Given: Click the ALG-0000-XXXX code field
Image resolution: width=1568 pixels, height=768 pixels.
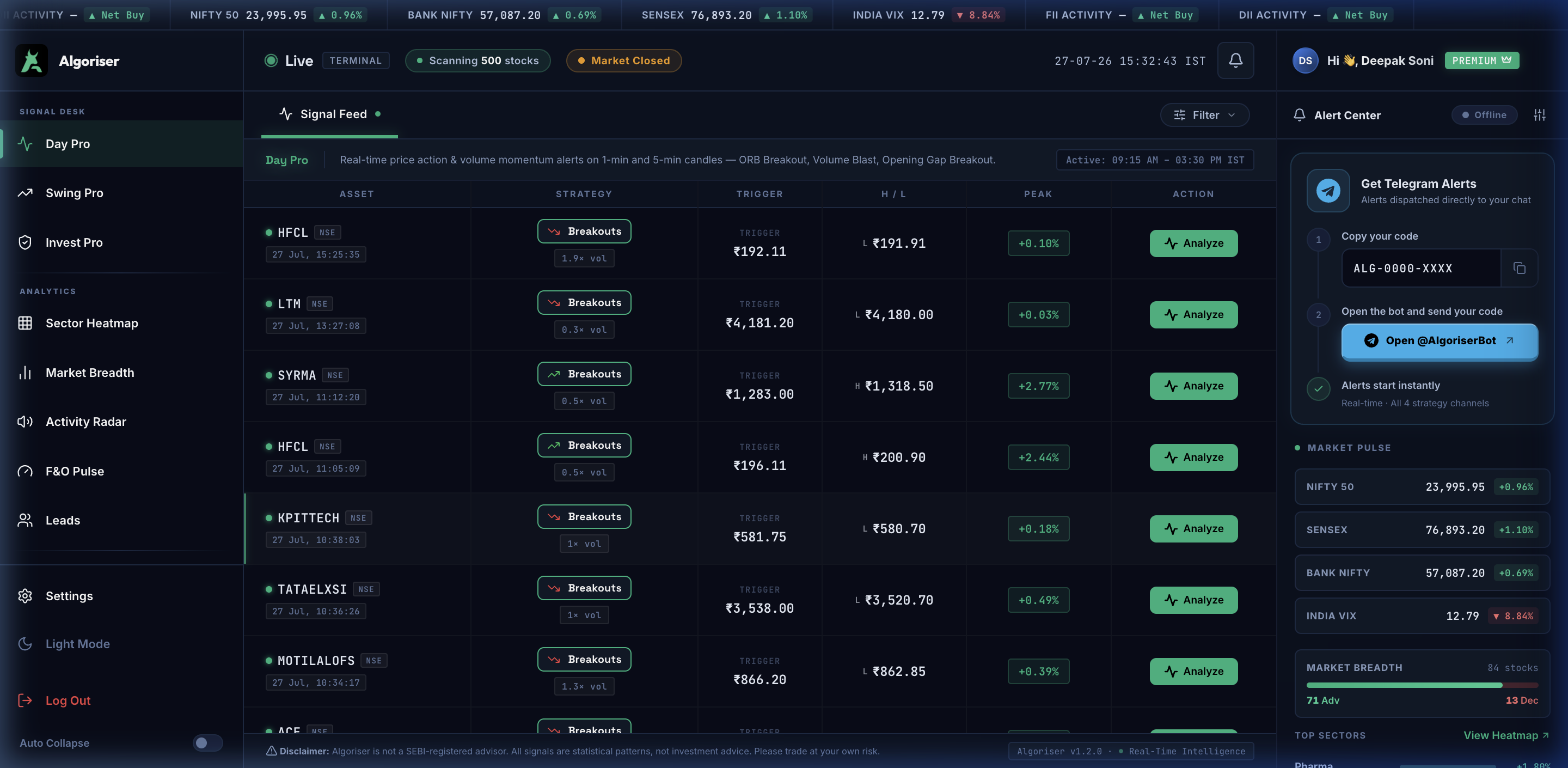Looking at the screenshot, I should tap(1420, 268).
